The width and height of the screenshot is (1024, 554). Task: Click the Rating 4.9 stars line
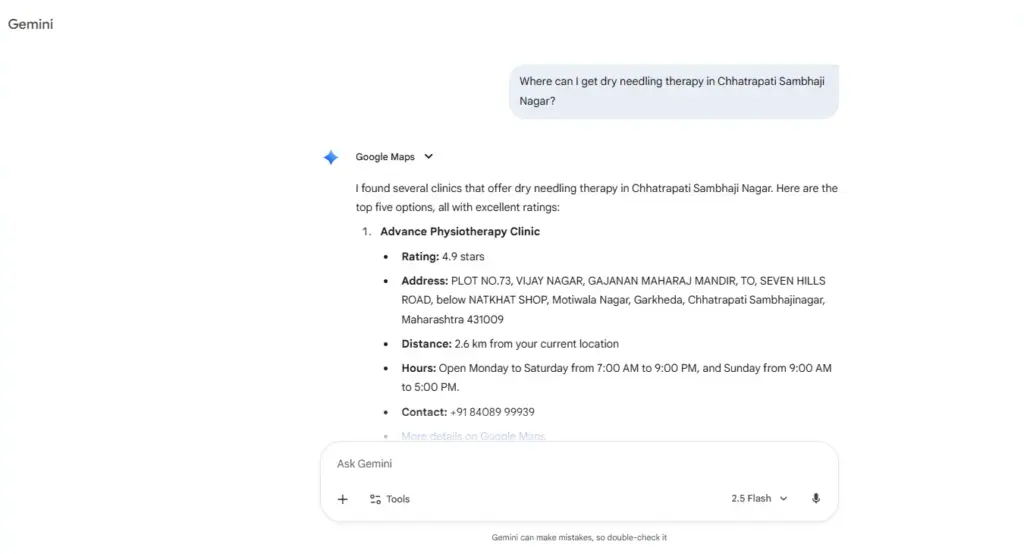(443, 257)
